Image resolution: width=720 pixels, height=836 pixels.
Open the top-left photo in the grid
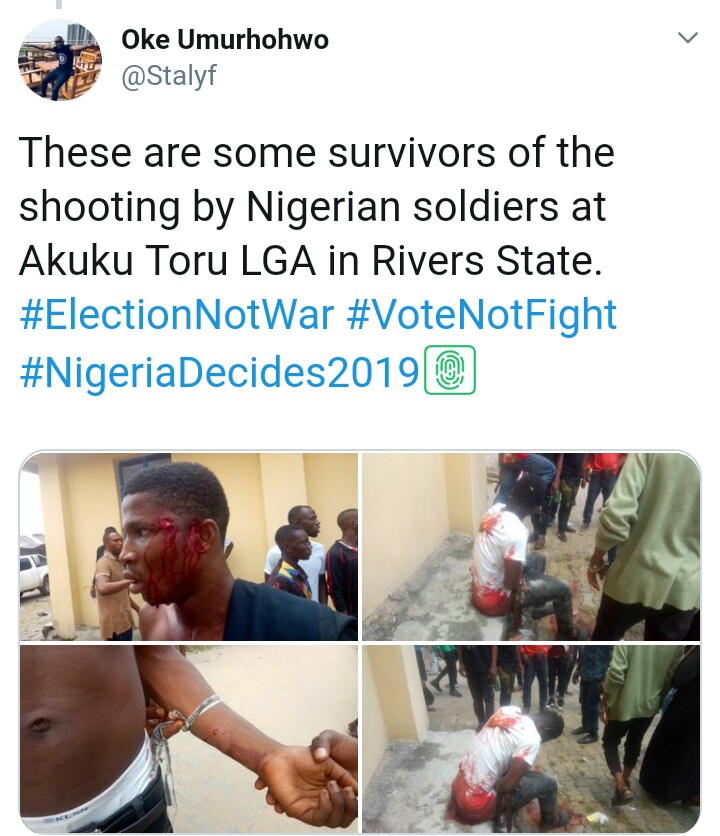[189, 546]
